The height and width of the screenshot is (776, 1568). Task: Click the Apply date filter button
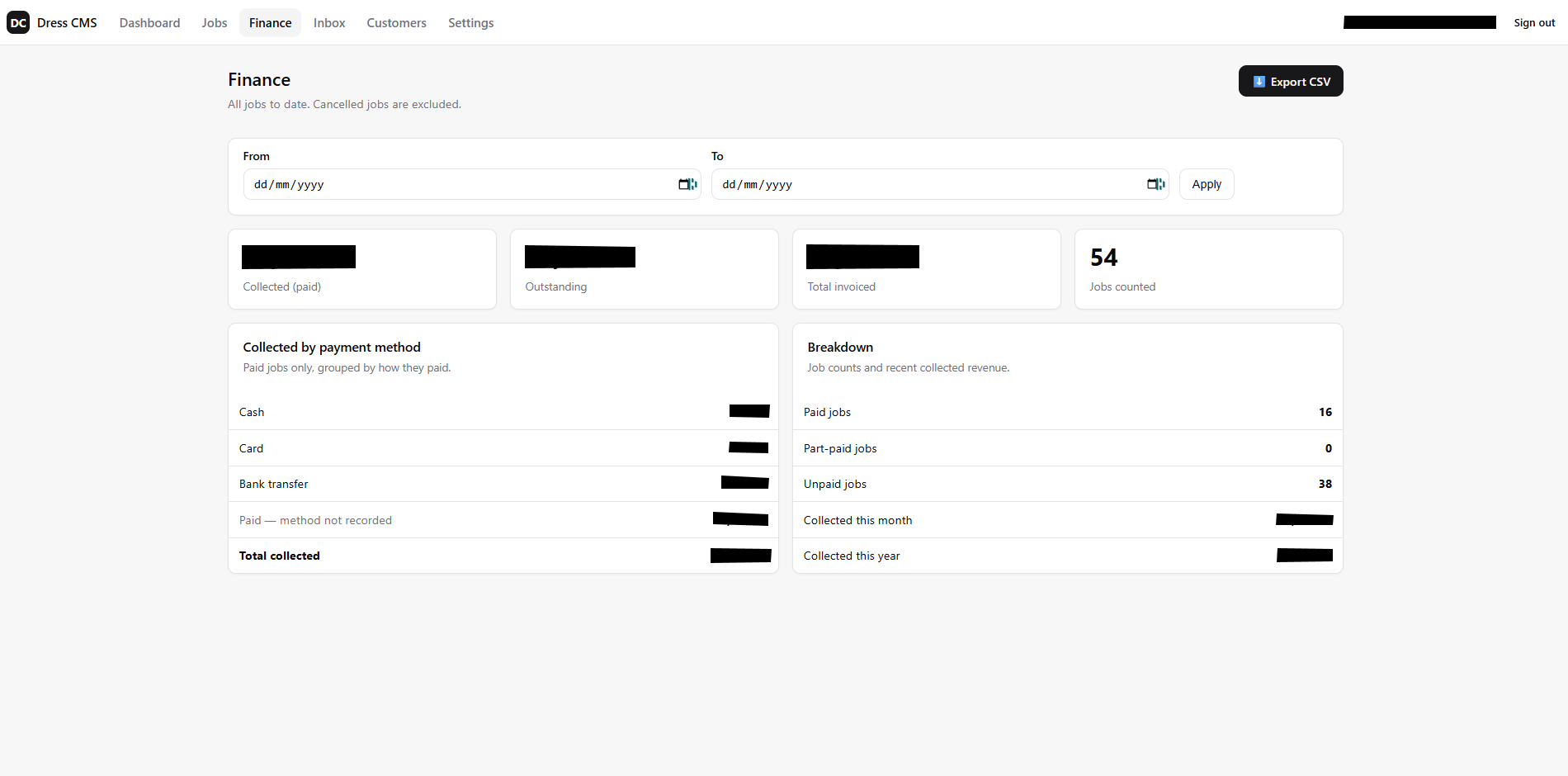[1207, 184]
